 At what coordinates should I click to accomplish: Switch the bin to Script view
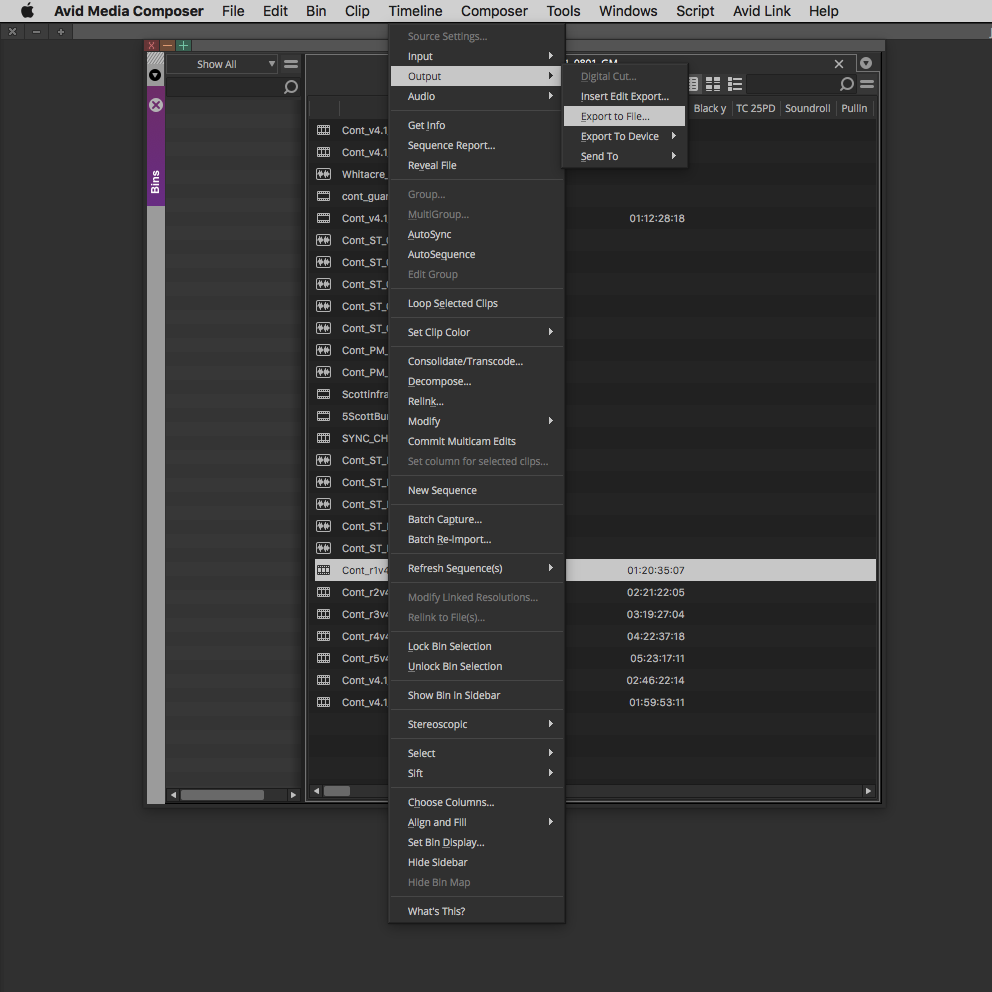coord(735,84)
